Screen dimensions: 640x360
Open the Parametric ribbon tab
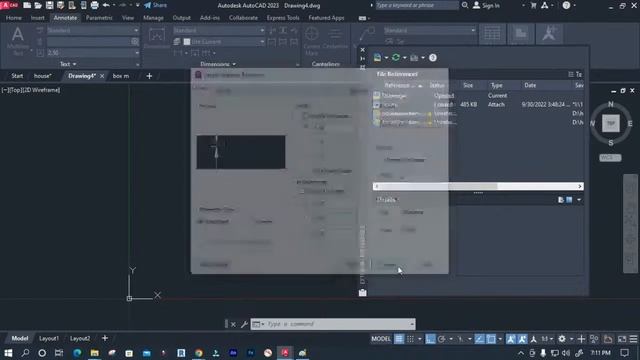(x=99, y=18)
